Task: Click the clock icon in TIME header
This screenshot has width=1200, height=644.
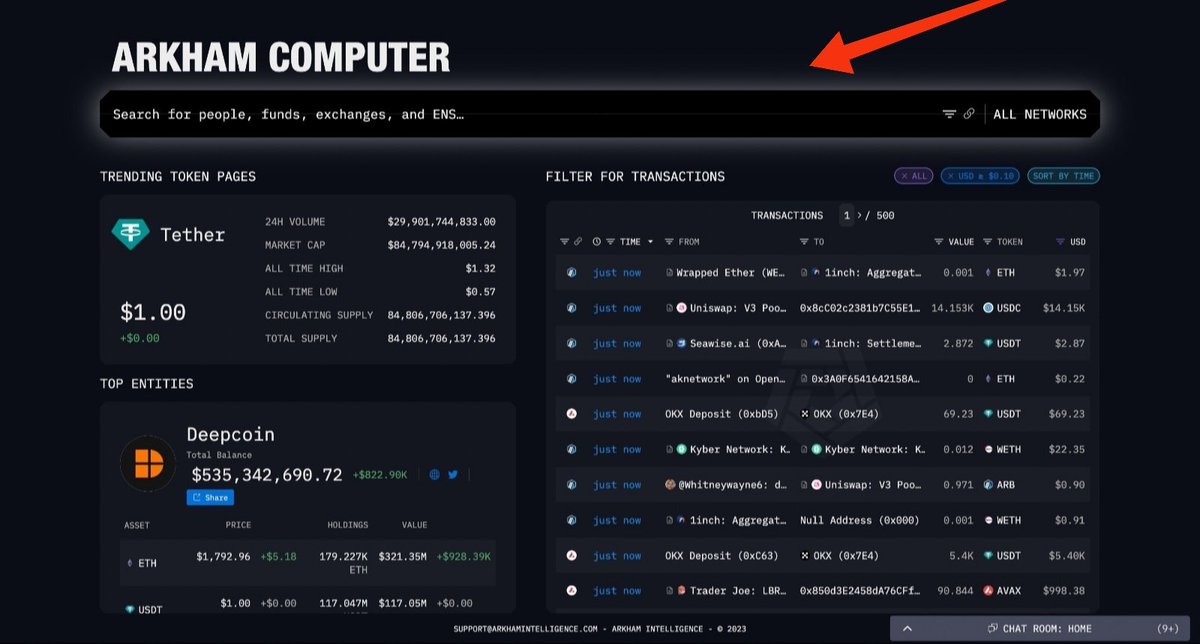Action: pos(597,242)
